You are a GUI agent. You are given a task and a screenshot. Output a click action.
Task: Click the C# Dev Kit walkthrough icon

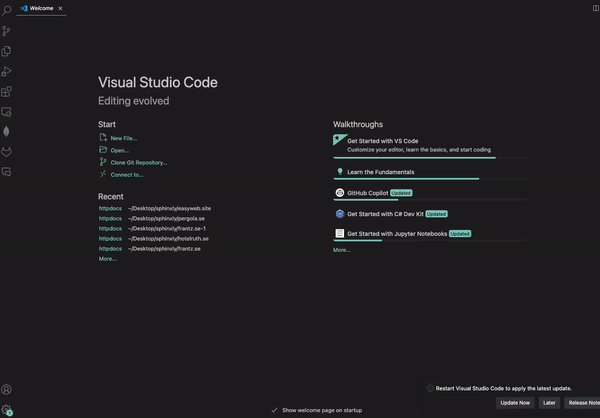point(340,214)
